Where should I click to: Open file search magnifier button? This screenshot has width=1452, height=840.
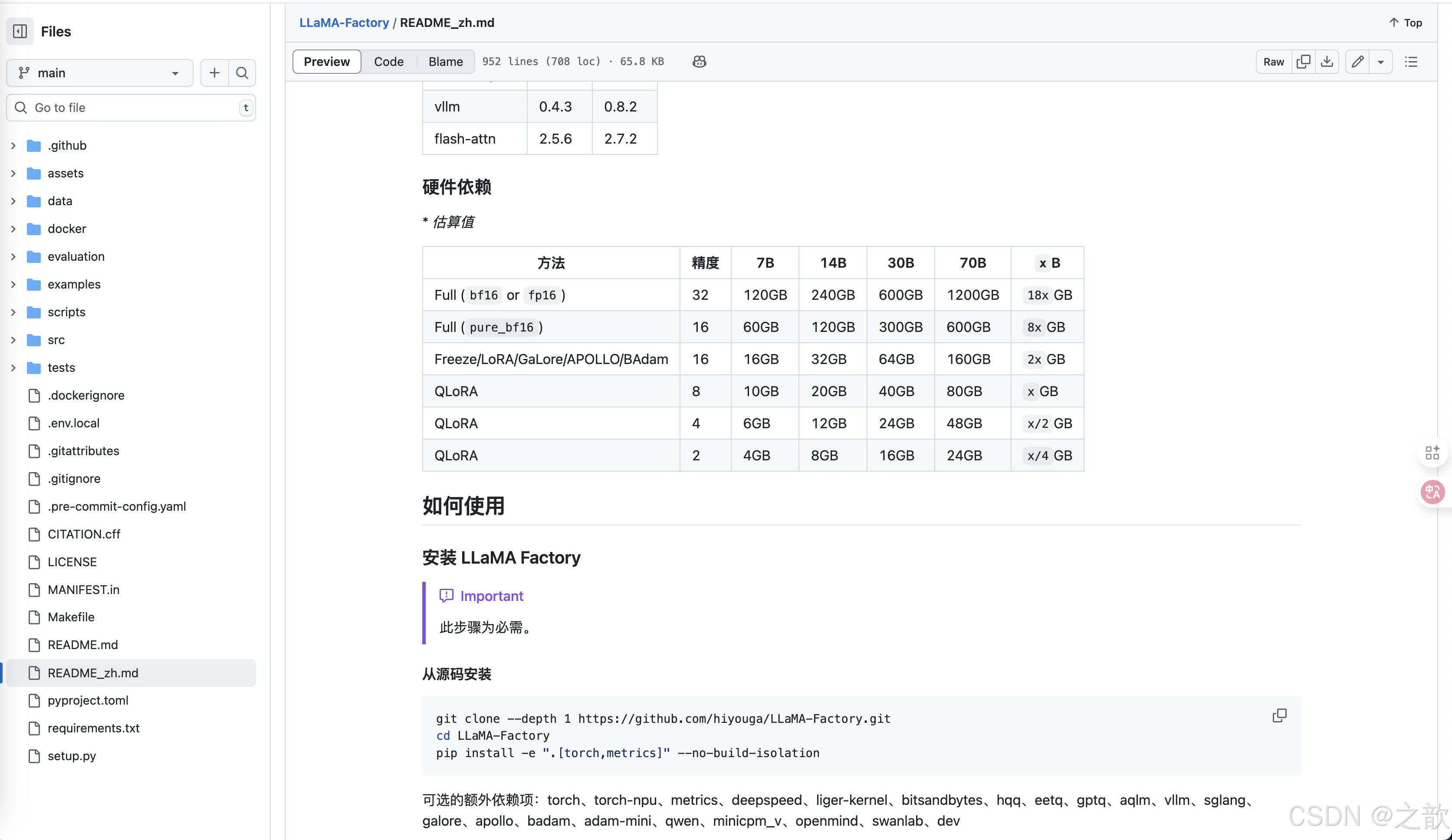coord(242,72)
